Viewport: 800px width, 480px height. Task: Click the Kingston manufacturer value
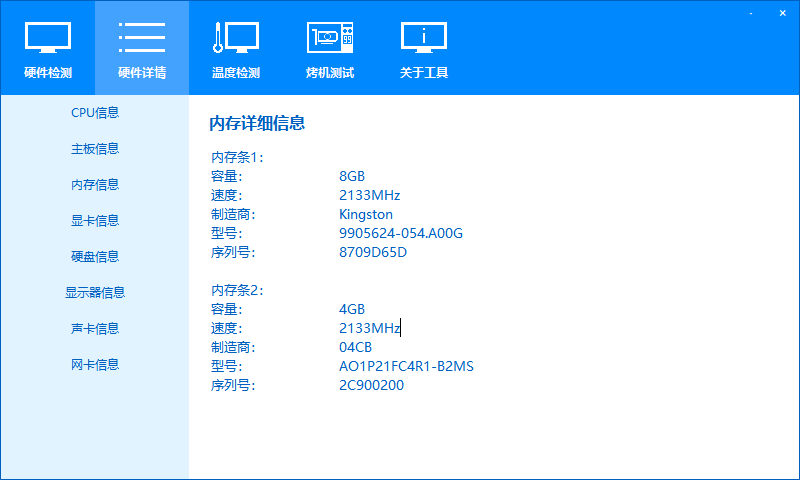366,214
